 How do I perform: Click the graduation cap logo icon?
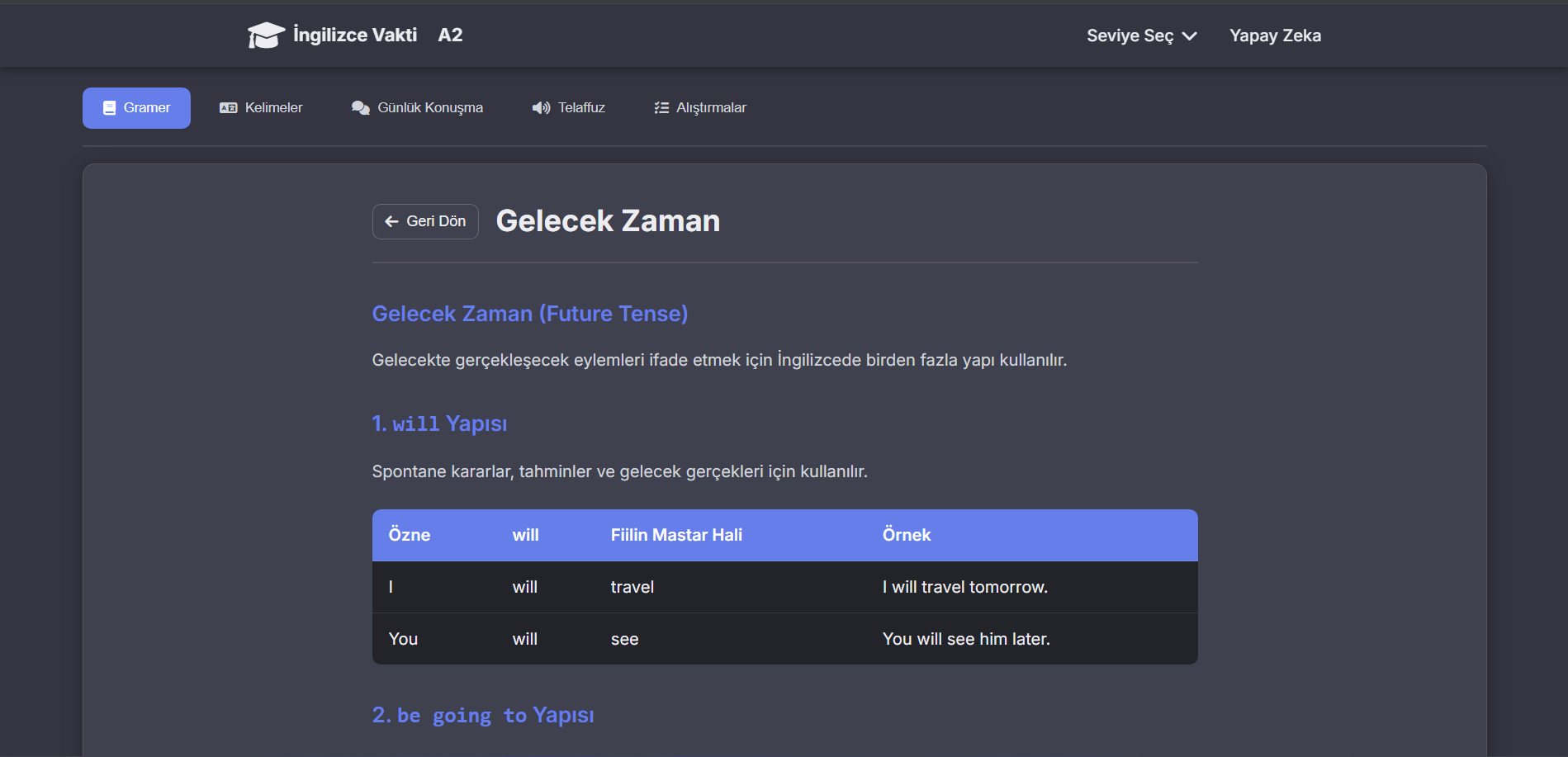click(x=266, y=35)
